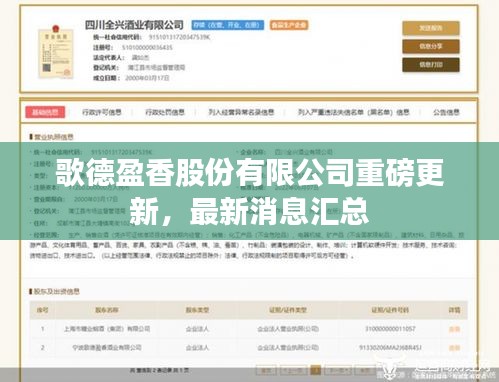499x382 pixels.
Task: Click shareholder 上海市糖业烟酒(集团)有限公司
Action: point(107,329)
